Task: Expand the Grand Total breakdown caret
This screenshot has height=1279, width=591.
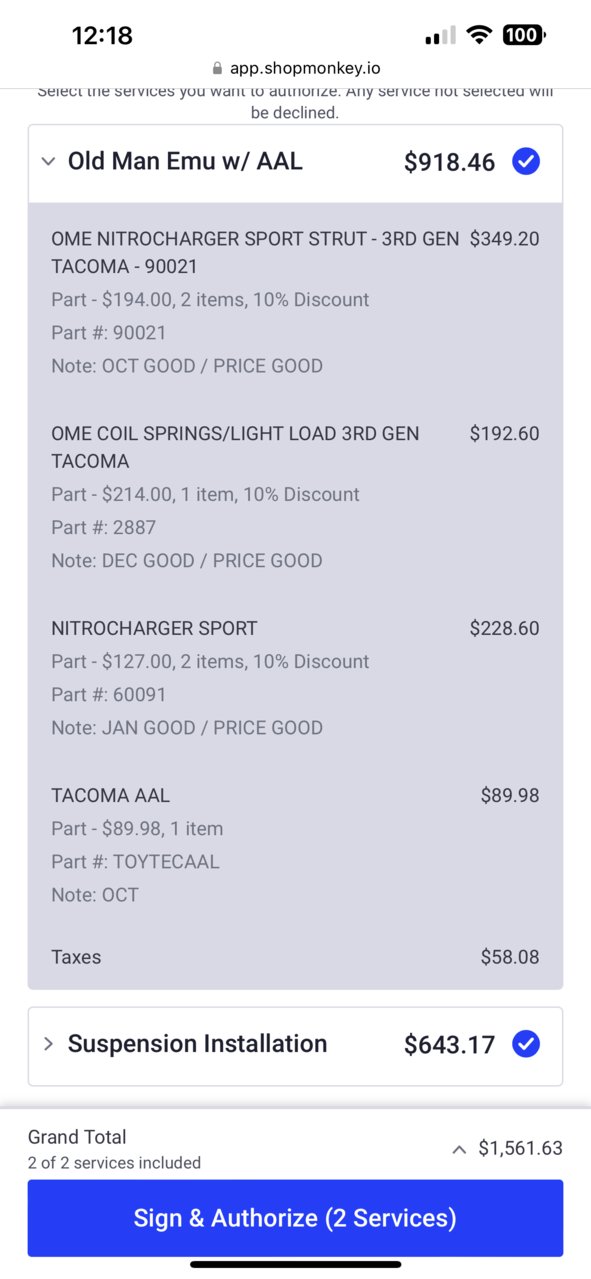Action: pos(459,1150)
